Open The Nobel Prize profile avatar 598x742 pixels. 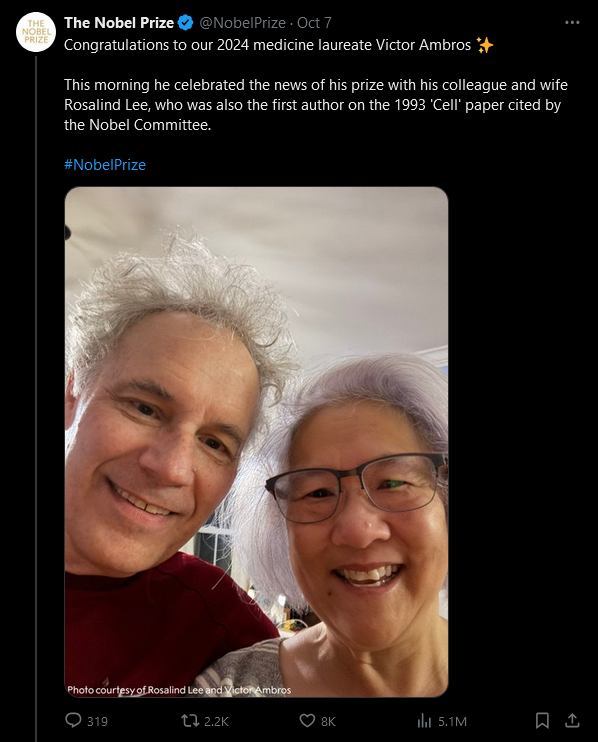point(36,32)
